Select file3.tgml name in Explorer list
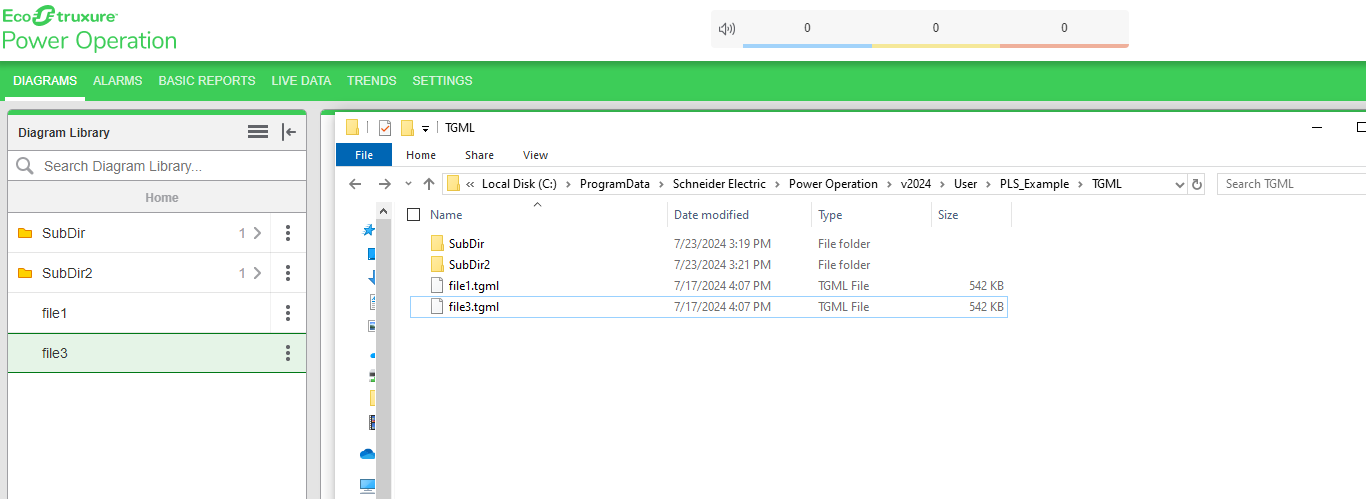Image resolution: width=1366 pixels, height=499 pixels. coord(474,307)
